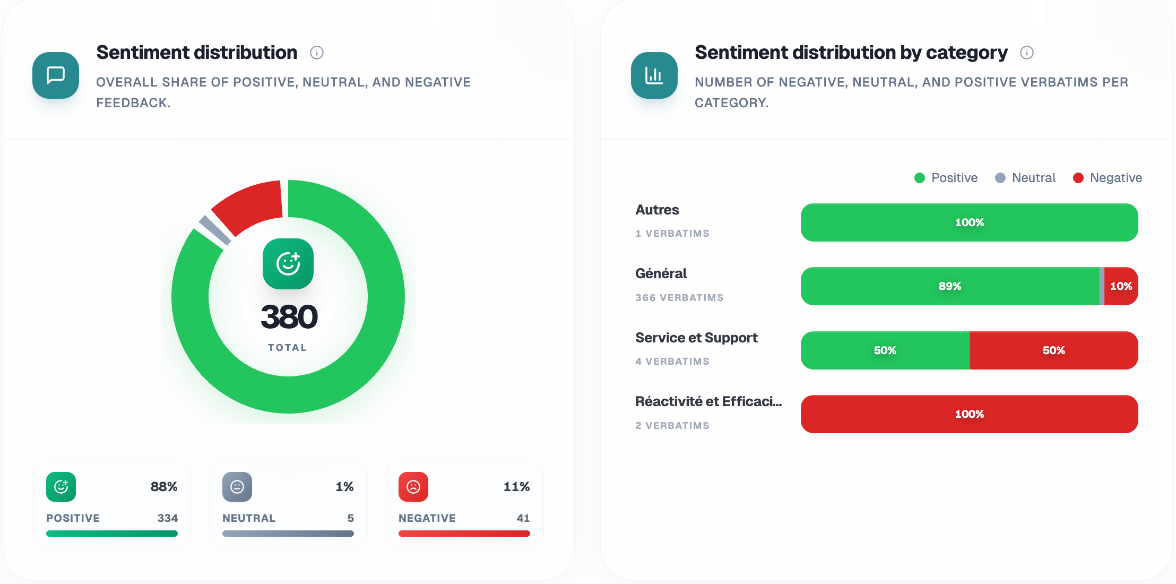Toggle Positive series in chart legend
This screenshot has height=584, width=1176.
946,178
